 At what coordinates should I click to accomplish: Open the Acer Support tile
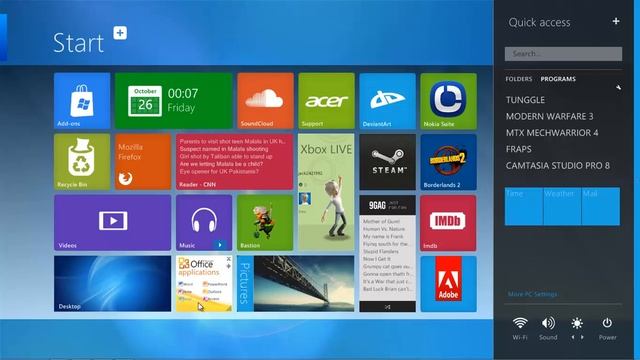pos(326,101)
